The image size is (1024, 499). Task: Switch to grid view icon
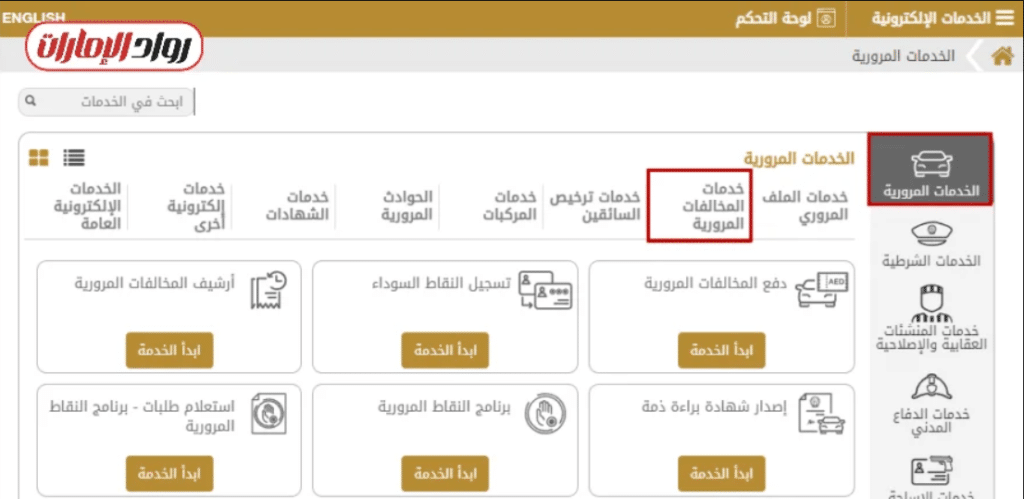tap(39, 157)
